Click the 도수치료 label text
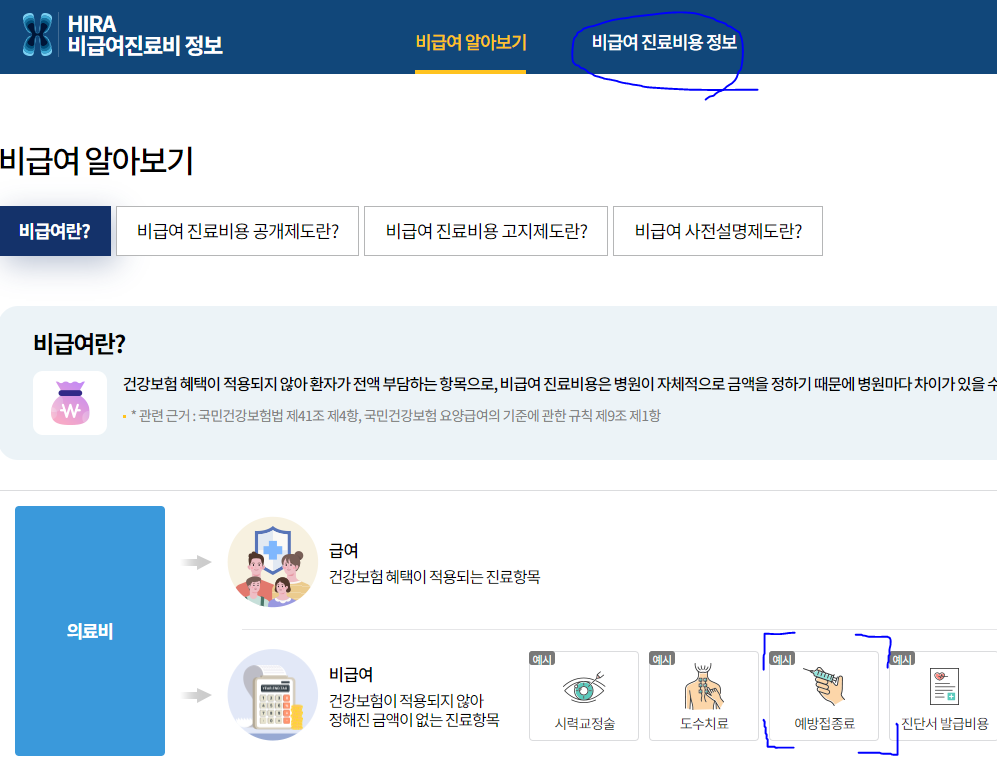This screenshot has height=771, width=997. tap(704, 724)
